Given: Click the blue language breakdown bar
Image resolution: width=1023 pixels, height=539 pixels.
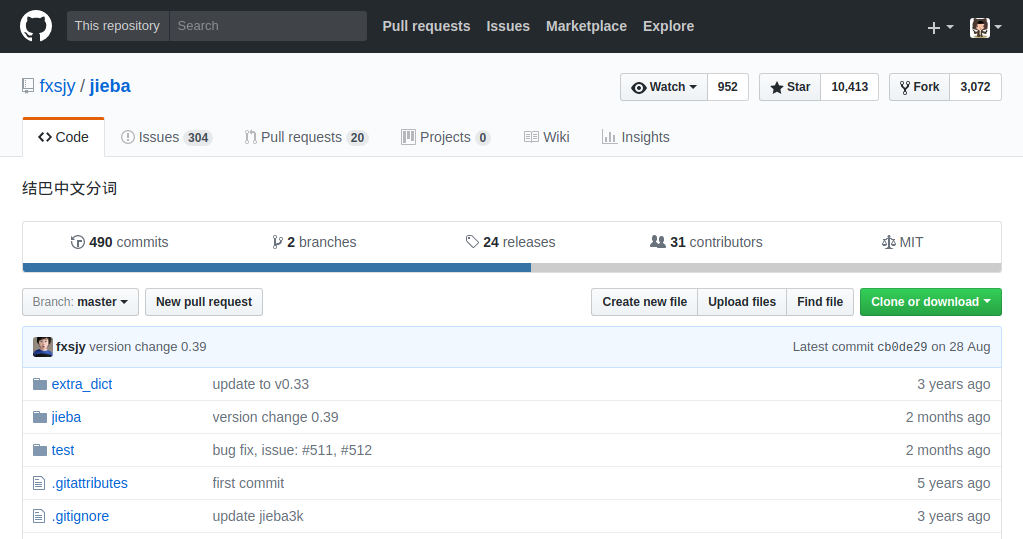Looking at the screenshot, I should [277, 268].
